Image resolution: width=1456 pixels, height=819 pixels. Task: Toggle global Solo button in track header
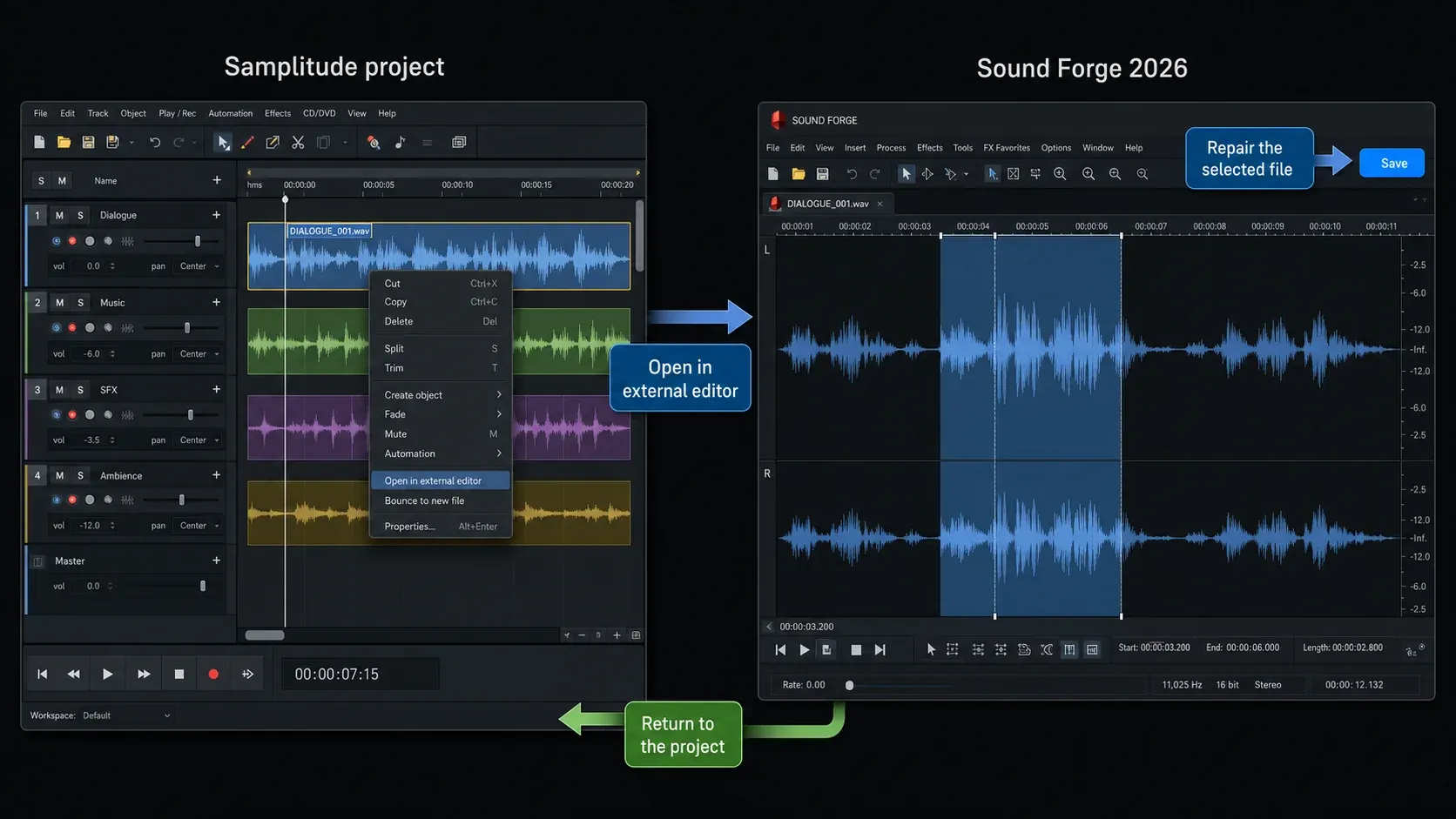click(x=41, y=181)
